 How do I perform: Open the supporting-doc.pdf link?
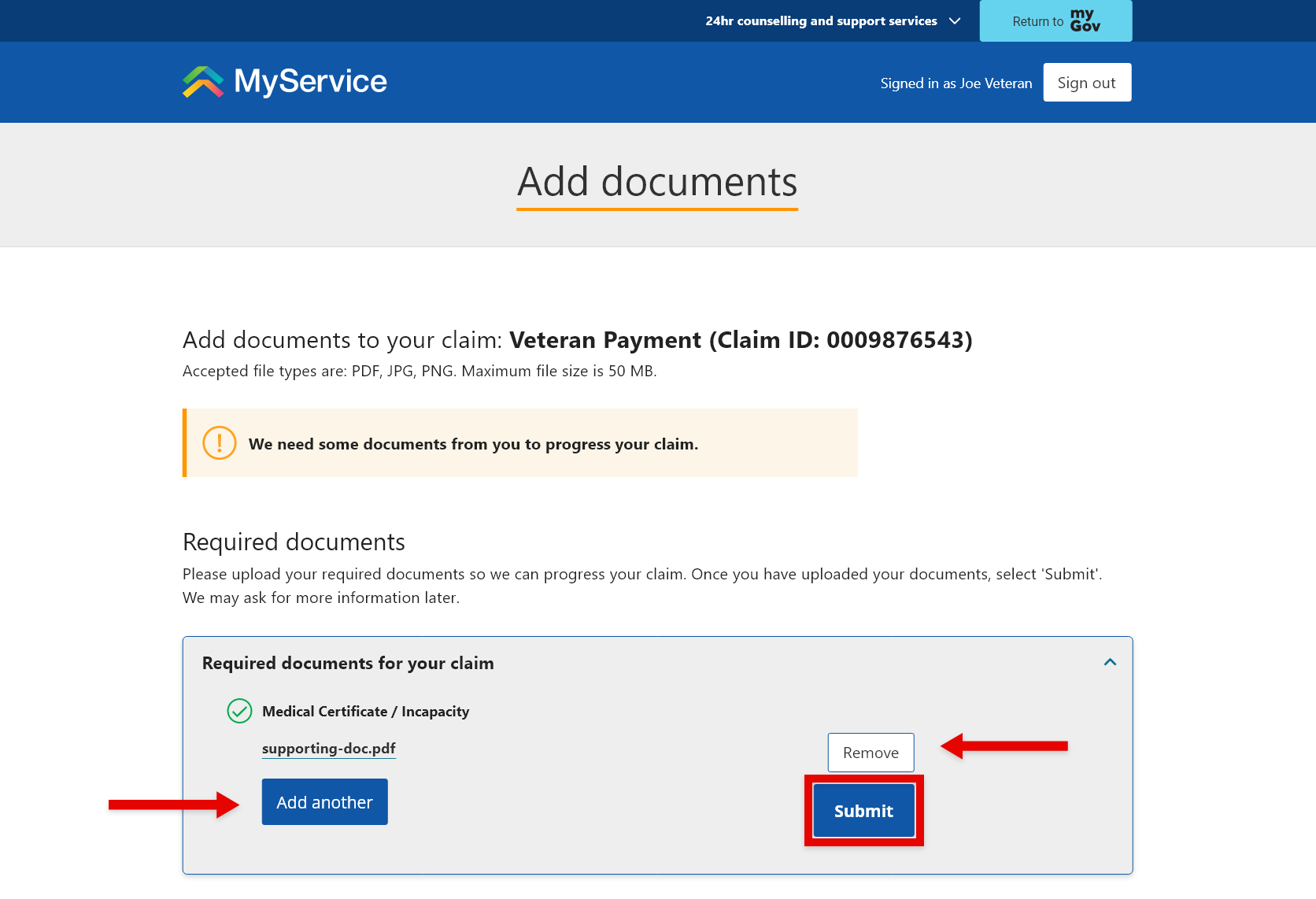coord(329,749)
